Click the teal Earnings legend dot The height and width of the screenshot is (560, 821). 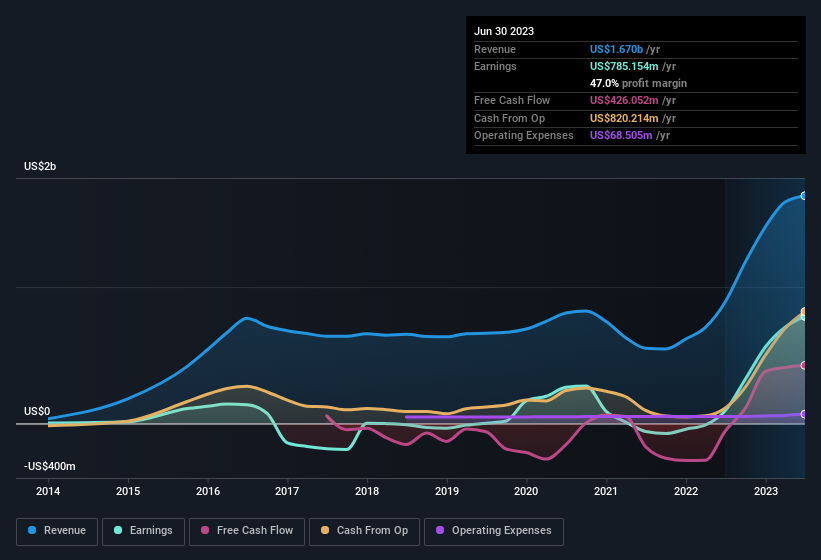pyautogui.click(x=118, y=530)
